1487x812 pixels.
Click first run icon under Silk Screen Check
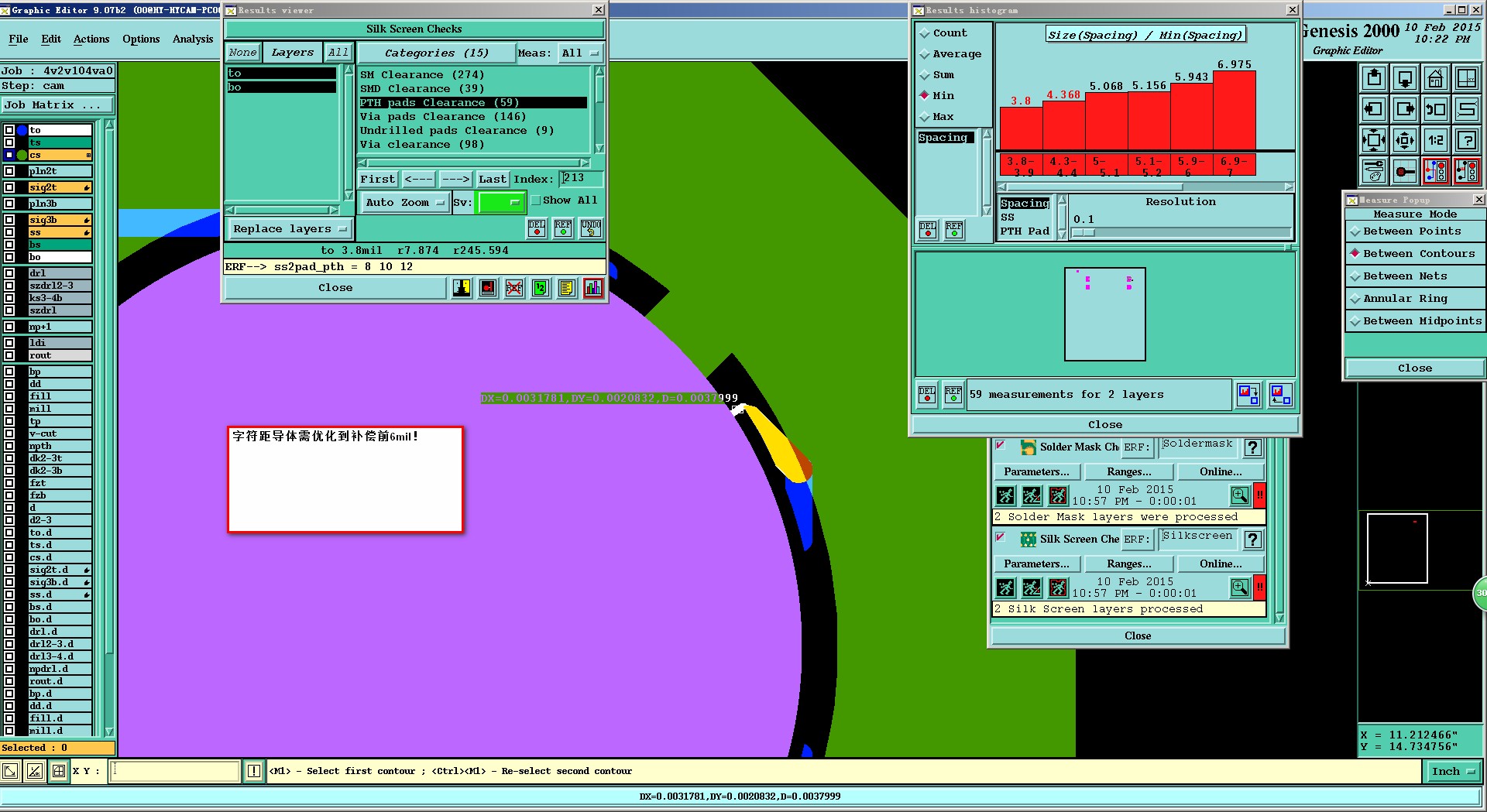[1005, 588]
